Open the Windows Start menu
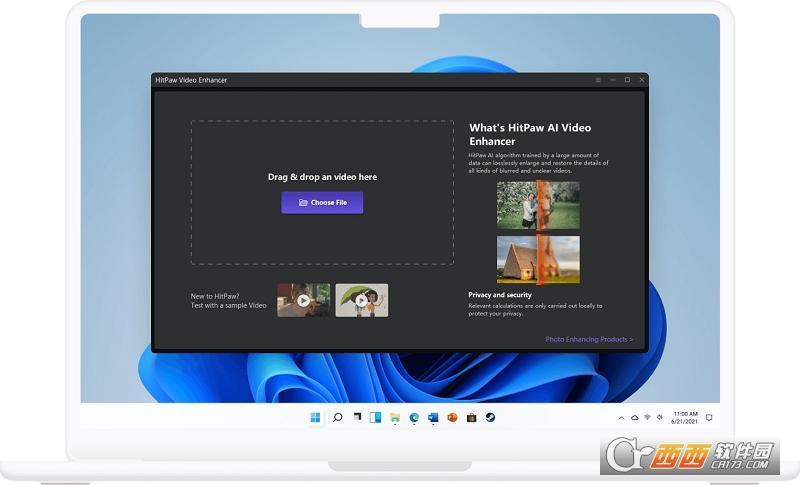This screenshot has height=485, width=800. pos(315,418)
